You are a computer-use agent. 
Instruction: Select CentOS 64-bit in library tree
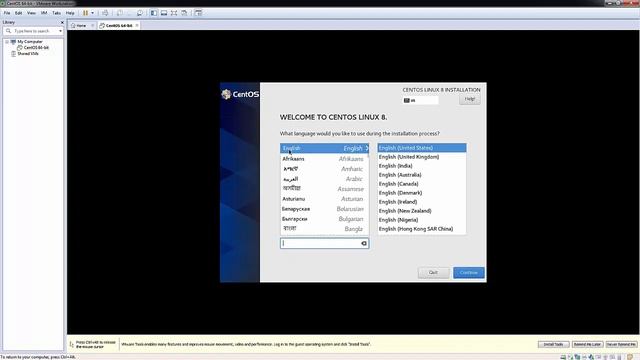[36, 48]
